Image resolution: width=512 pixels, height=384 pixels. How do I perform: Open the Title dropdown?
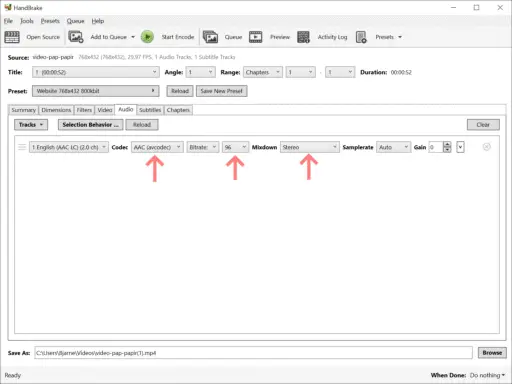click(x=95, y=72)
